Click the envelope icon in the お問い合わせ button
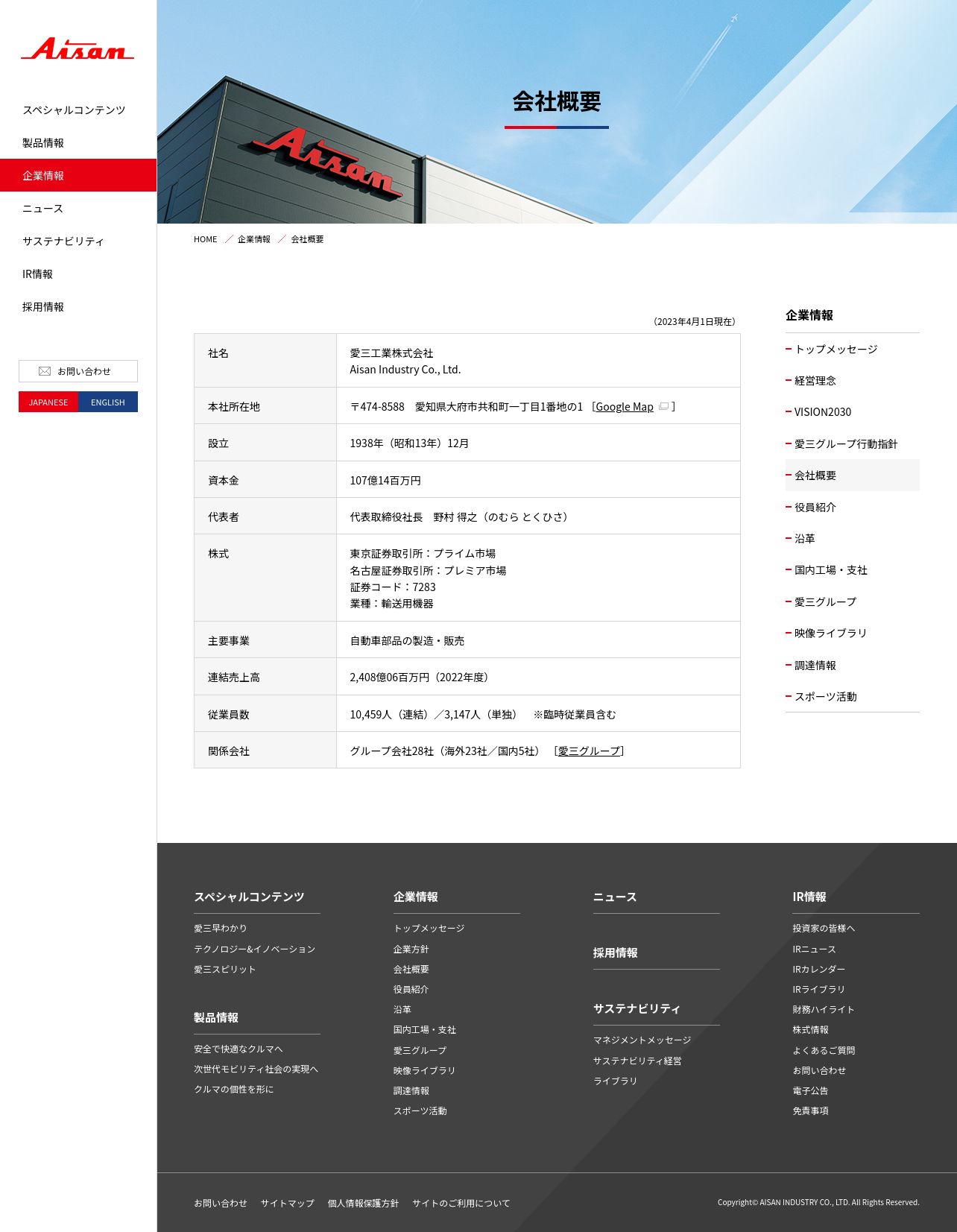The height and width of the screenshot is (1232, 957). tap(45, 371)
